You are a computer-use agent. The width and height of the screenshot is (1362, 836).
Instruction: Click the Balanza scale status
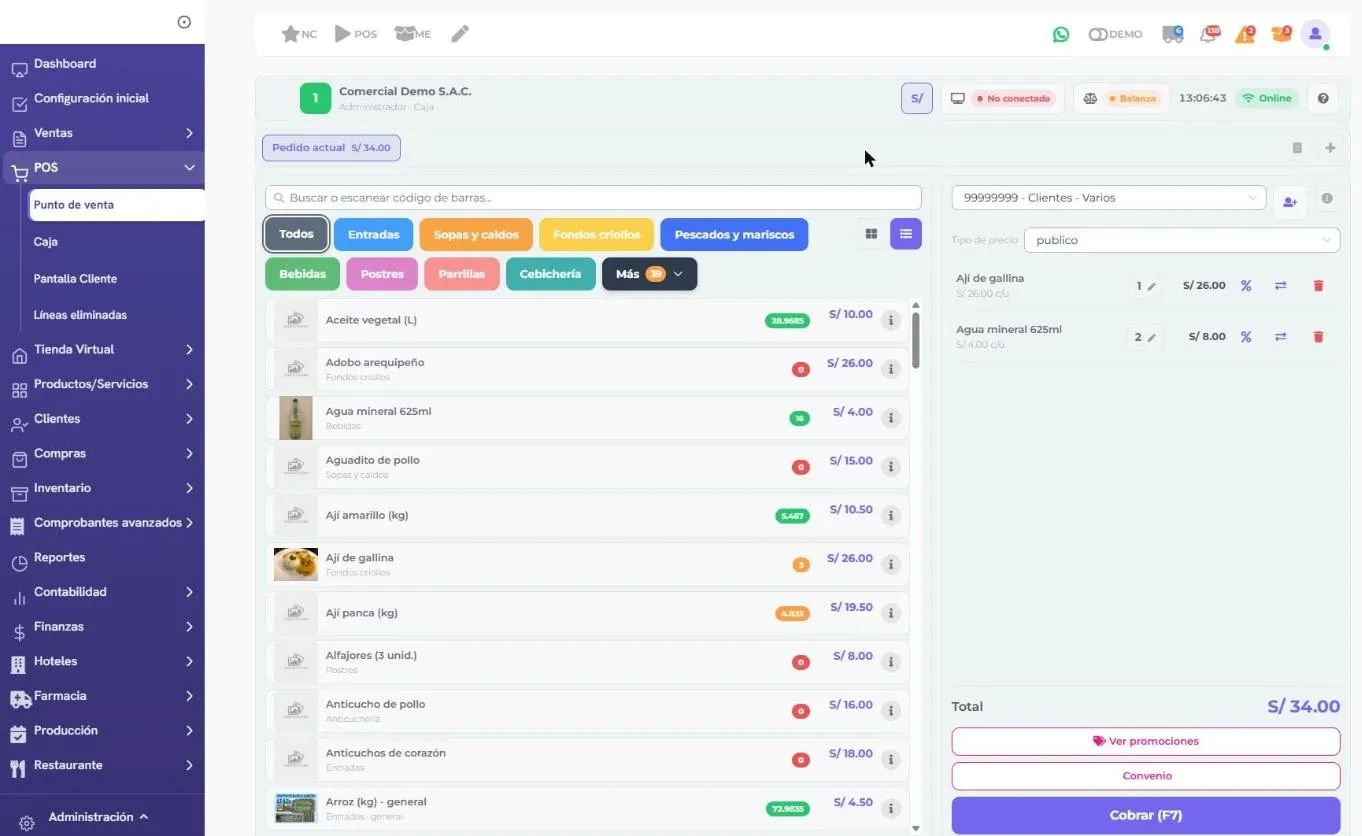pyautogui.click(x=1120, y=98)
